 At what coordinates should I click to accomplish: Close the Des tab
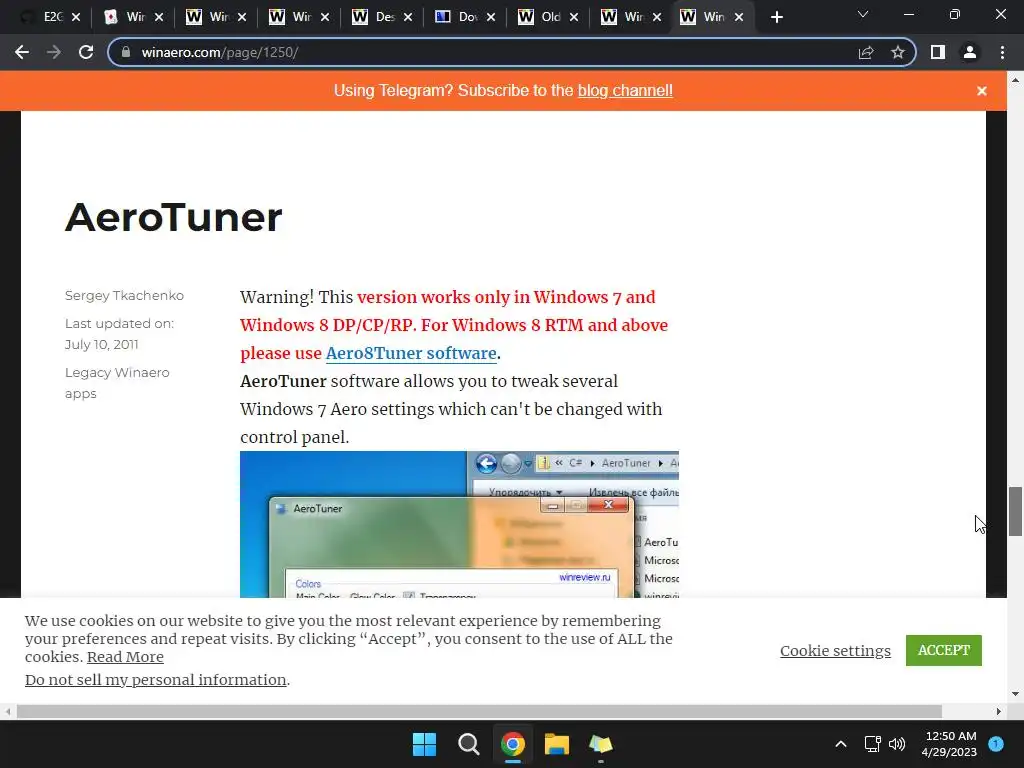pos(408,17)
